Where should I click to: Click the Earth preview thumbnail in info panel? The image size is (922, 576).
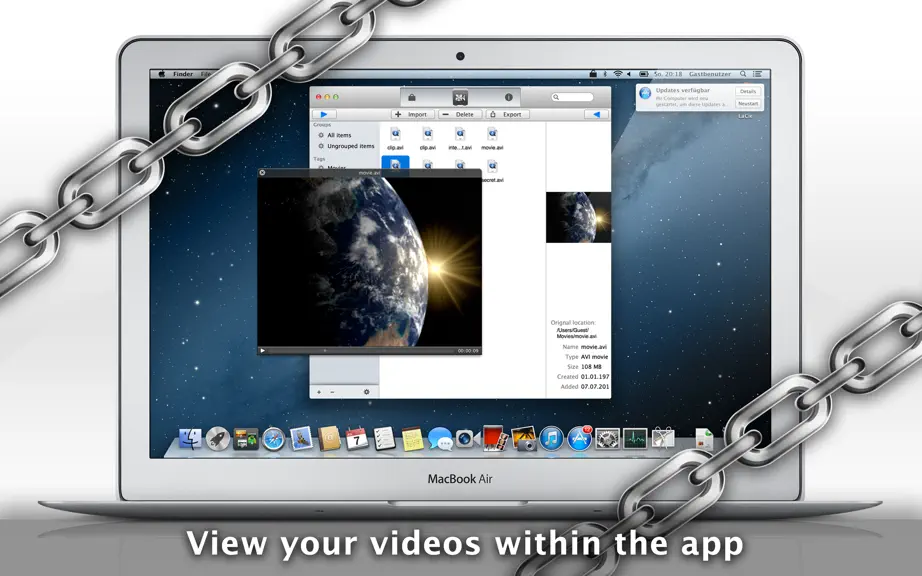[x=578, y=217]
